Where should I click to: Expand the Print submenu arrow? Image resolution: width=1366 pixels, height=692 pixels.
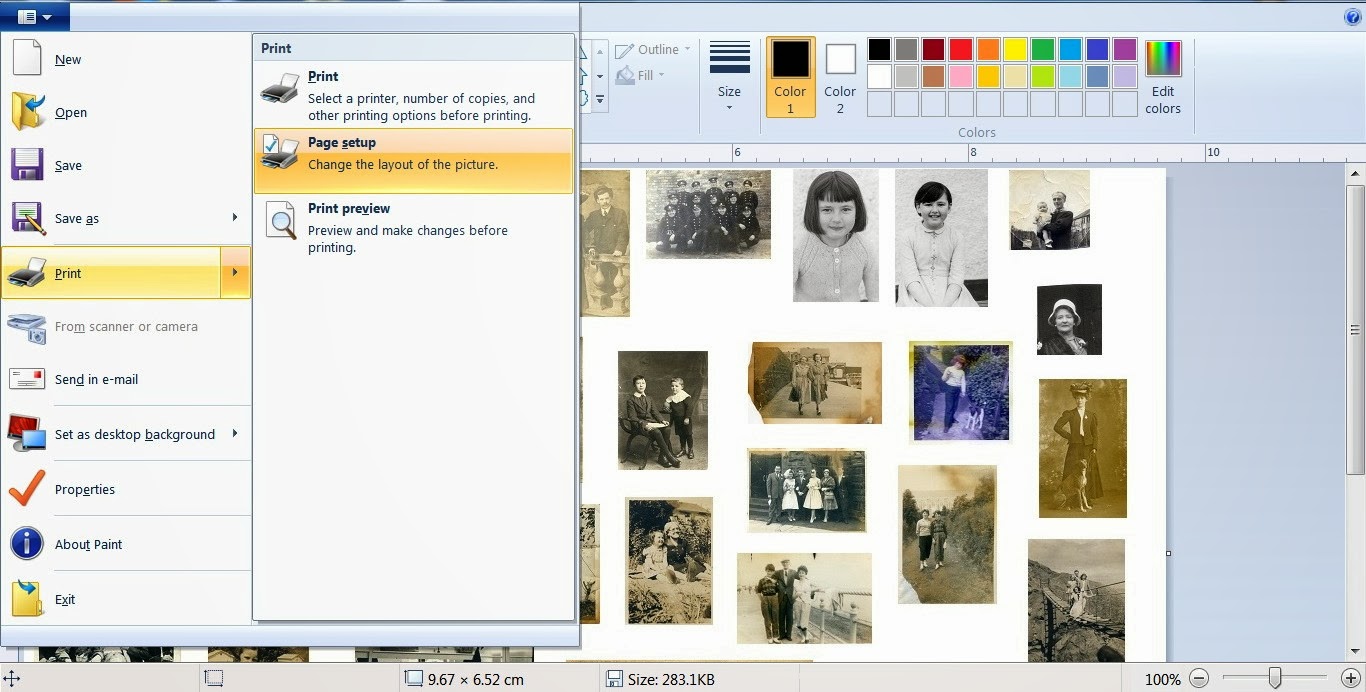[235, 272]
